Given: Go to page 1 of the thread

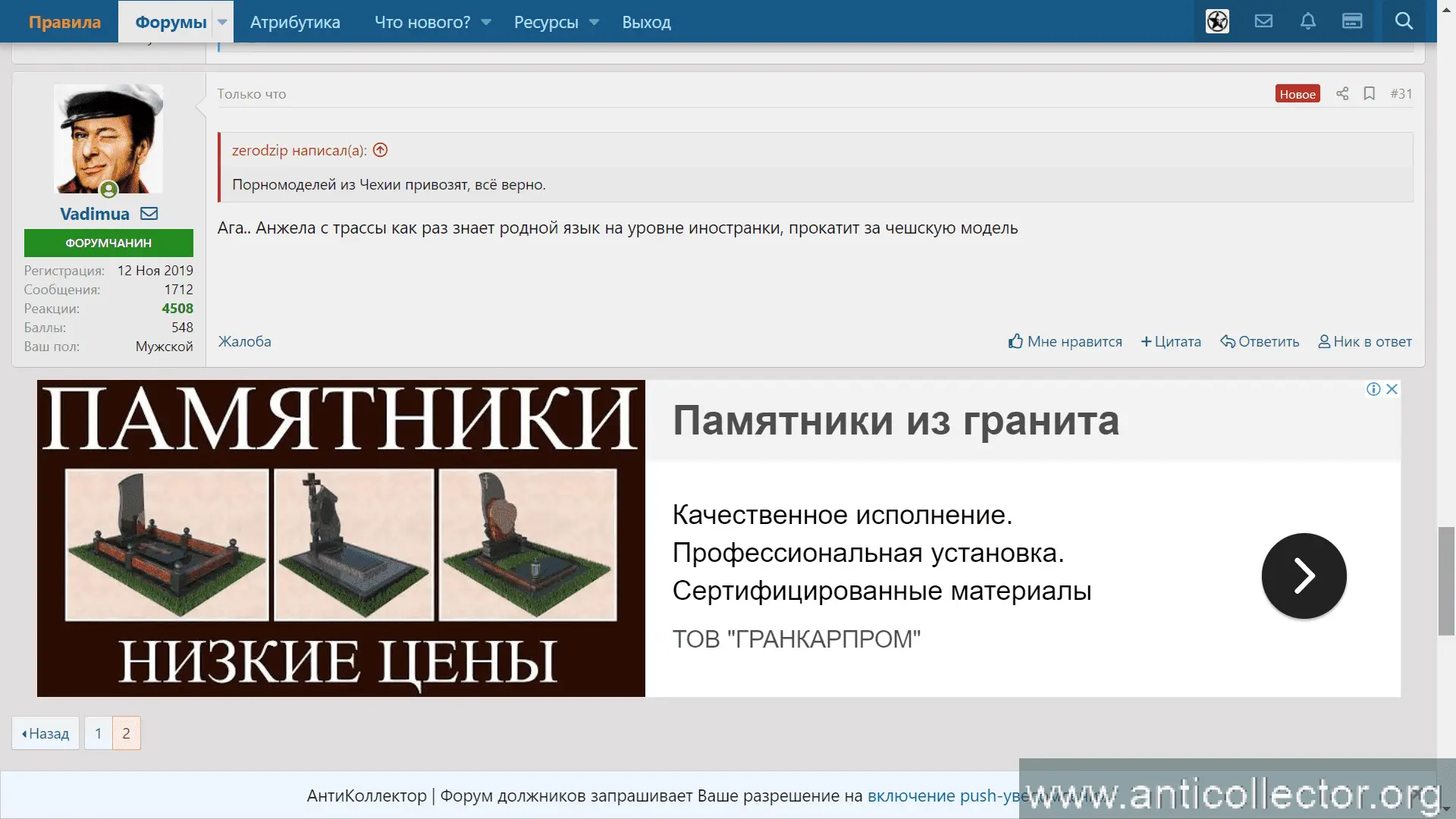Looking at the screenshot, I should tap(98, 733).
